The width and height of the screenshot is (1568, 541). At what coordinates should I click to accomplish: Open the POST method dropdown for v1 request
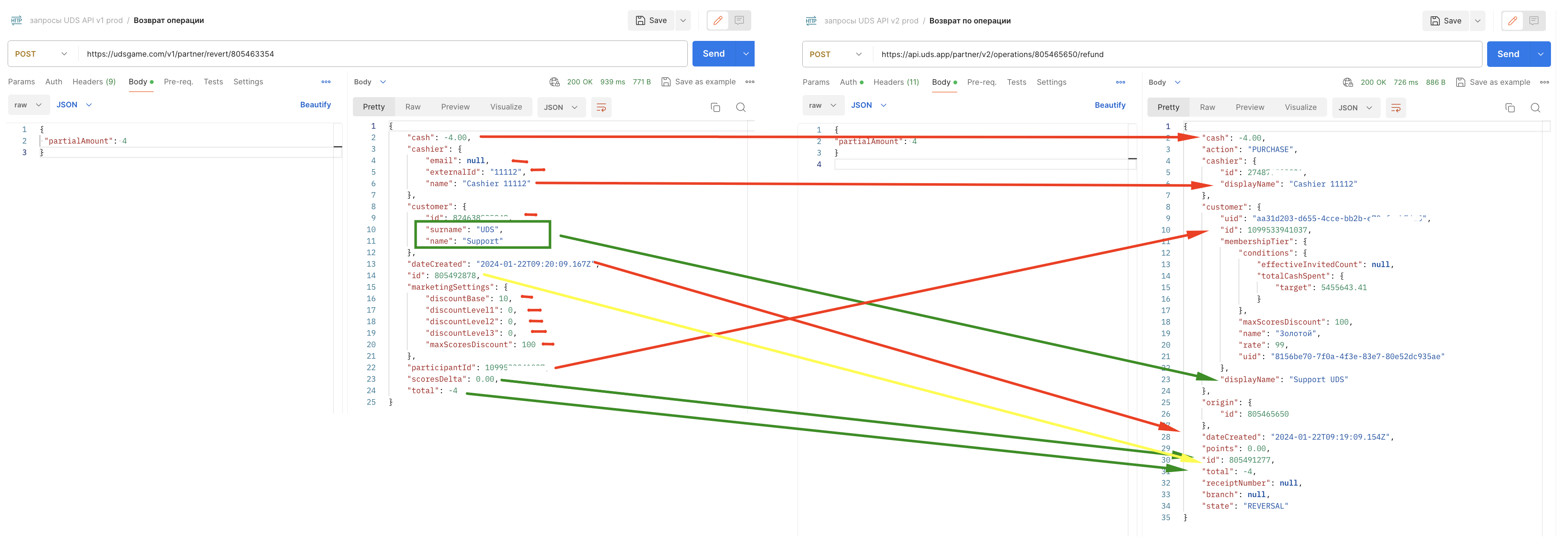pyautogui.click(x=41, y=54)
